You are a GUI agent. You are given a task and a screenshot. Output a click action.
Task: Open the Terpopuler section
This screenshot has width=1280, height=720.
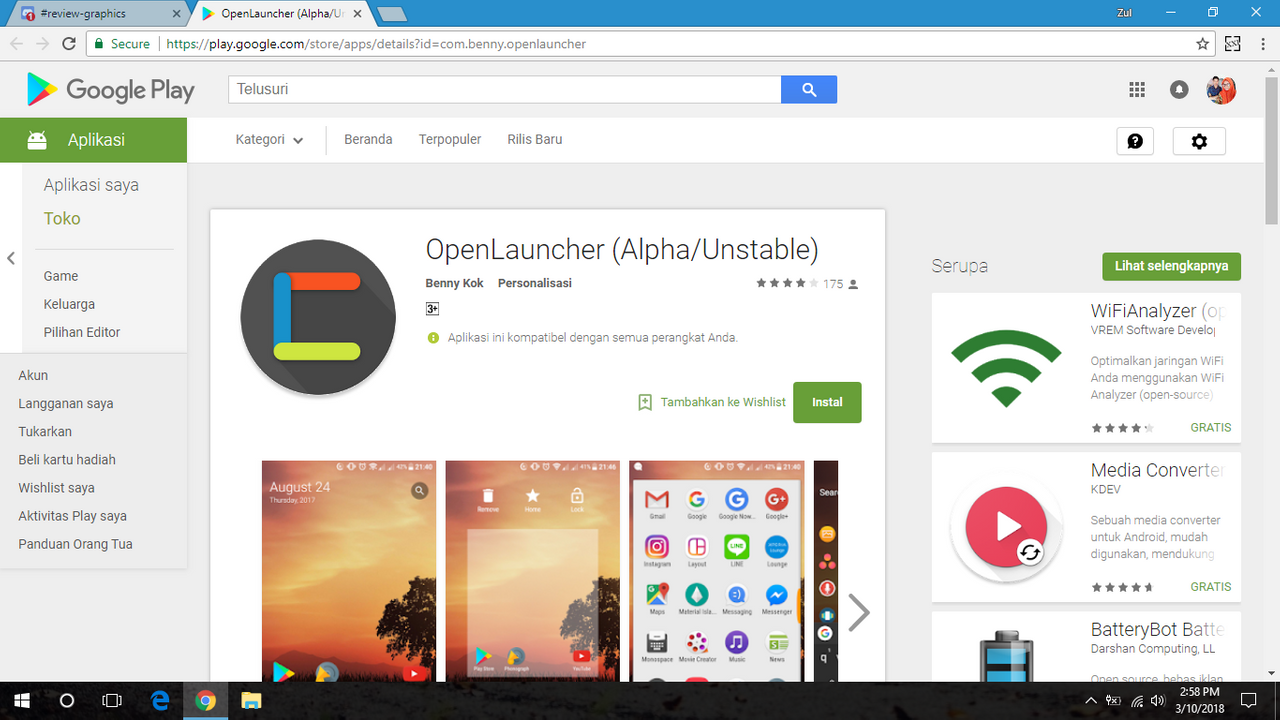click(450, 140)
